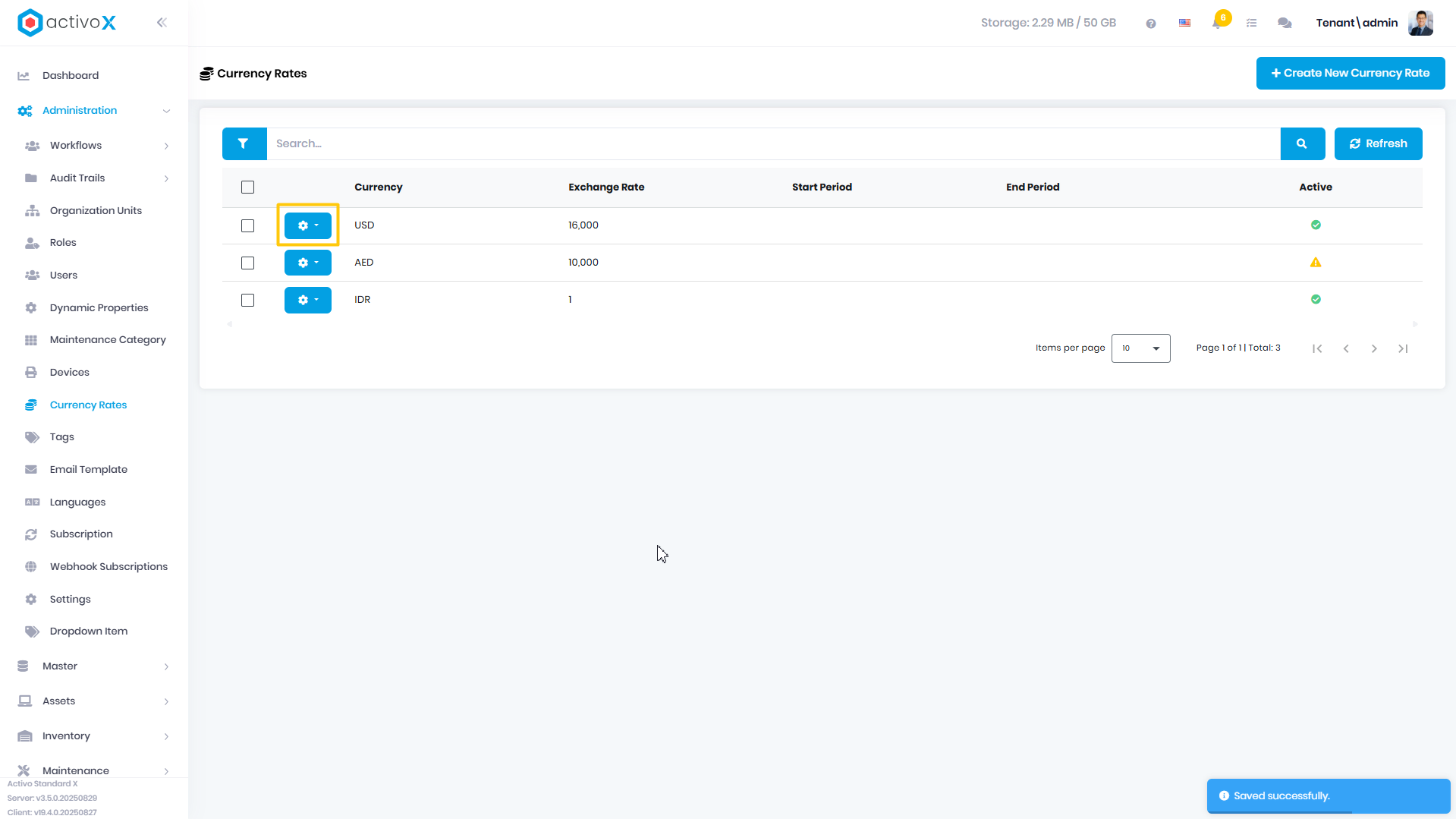The width and height of the screenshot is (1456, 819).
Task: Select the IDR row checkbox
Action: coord(247,300)
